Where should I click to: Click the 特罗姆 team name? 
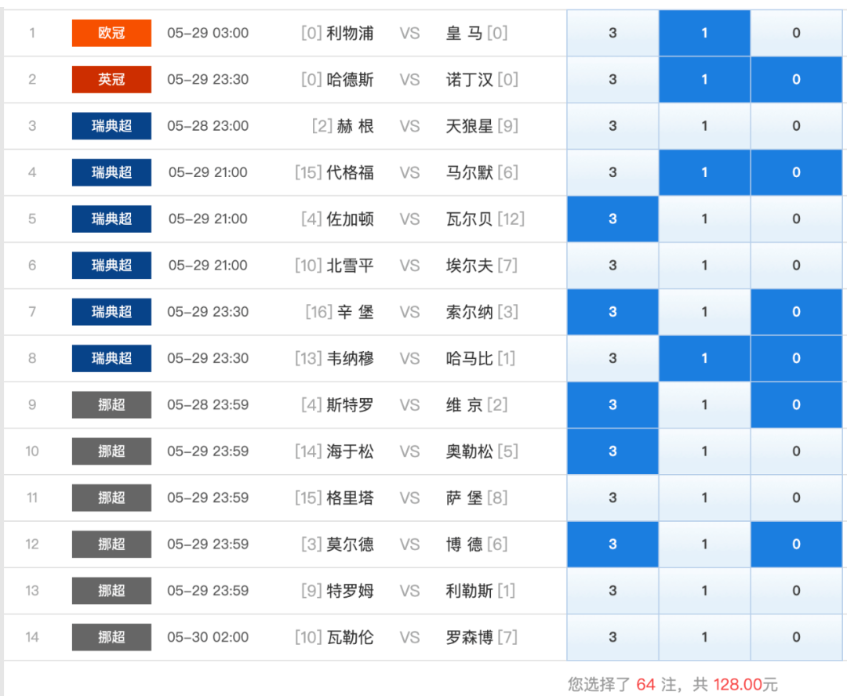click(350, 591)
